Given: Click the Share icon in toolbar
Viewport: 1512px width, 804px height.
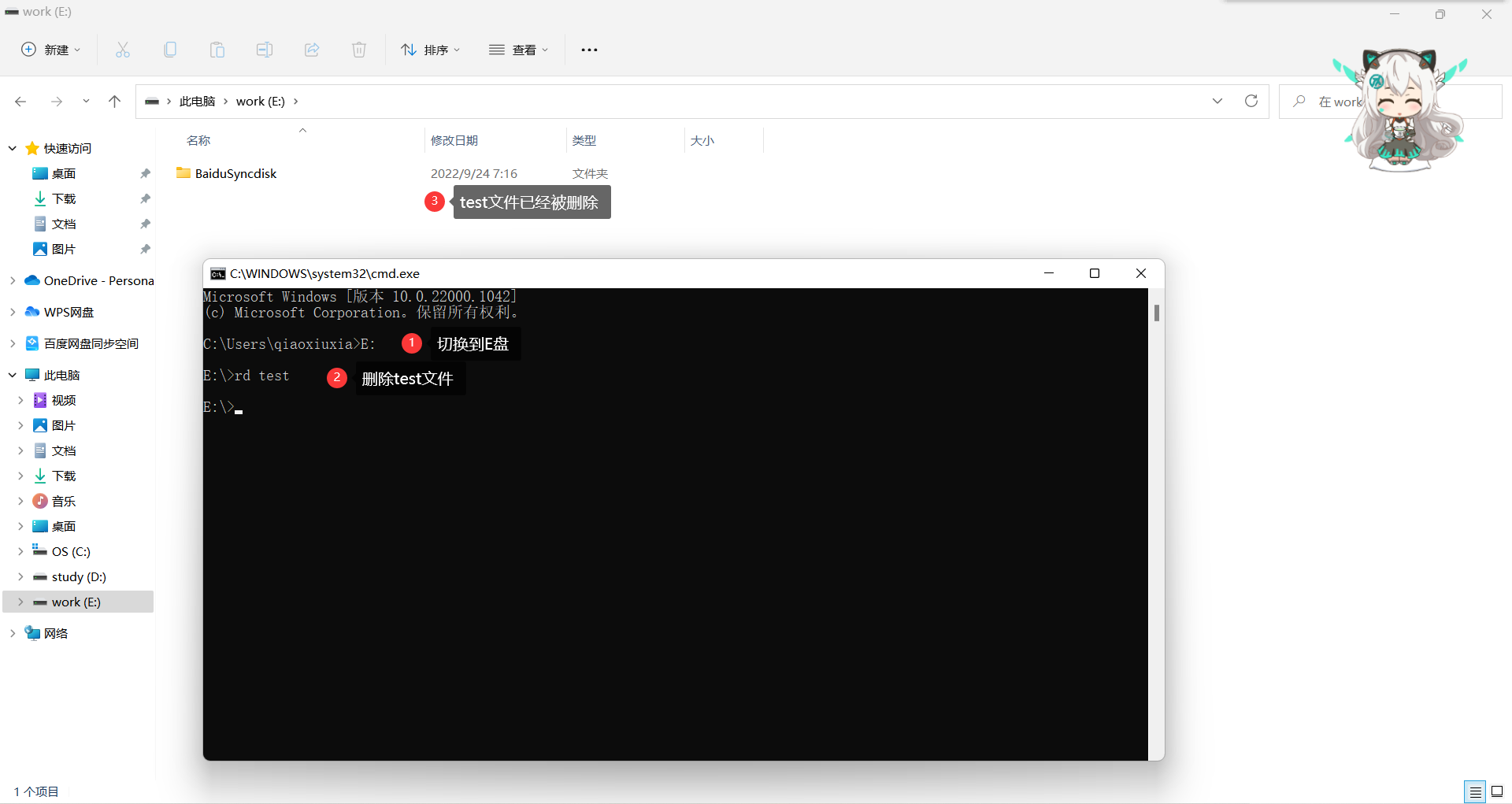Looking at the screenshot, I should coord(312,50).
